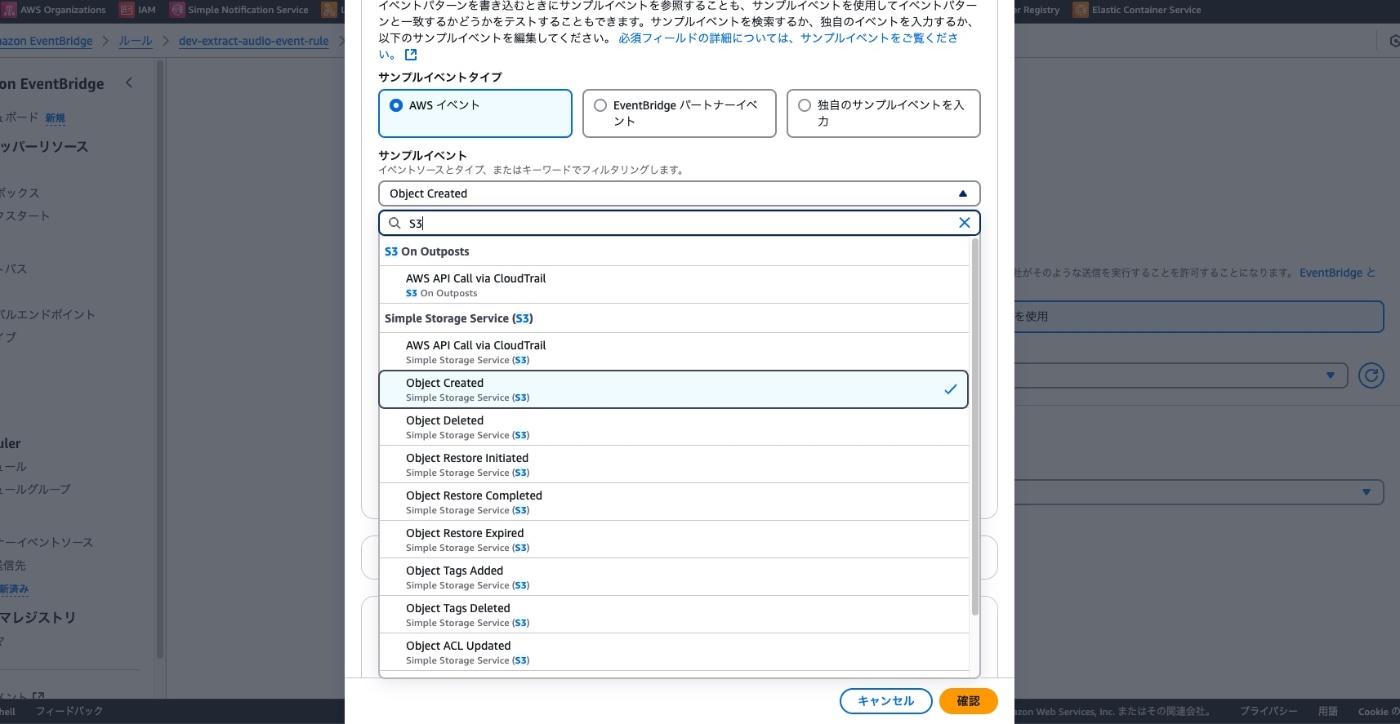Open プライバシー footer link
This screenshot has width=1400, height=724.
pos(1268,712)
